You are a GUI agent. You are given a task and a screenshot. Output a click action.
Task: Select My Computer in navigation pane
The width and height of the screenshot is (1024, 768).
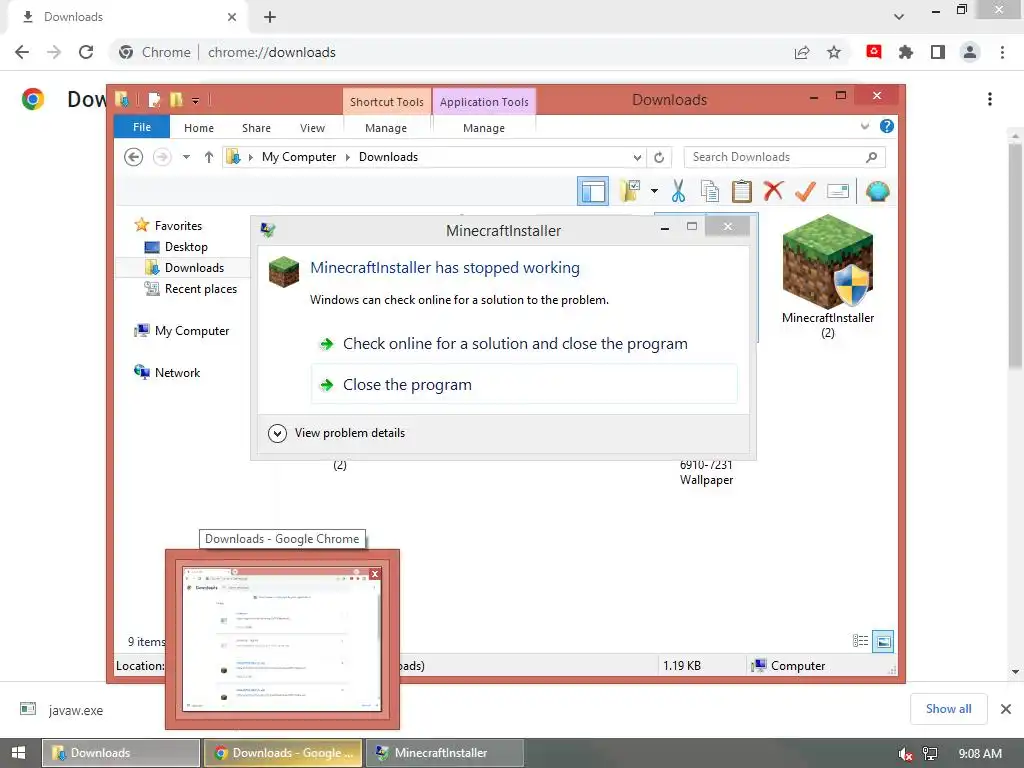pyautogui.click(x=192, y=330)
